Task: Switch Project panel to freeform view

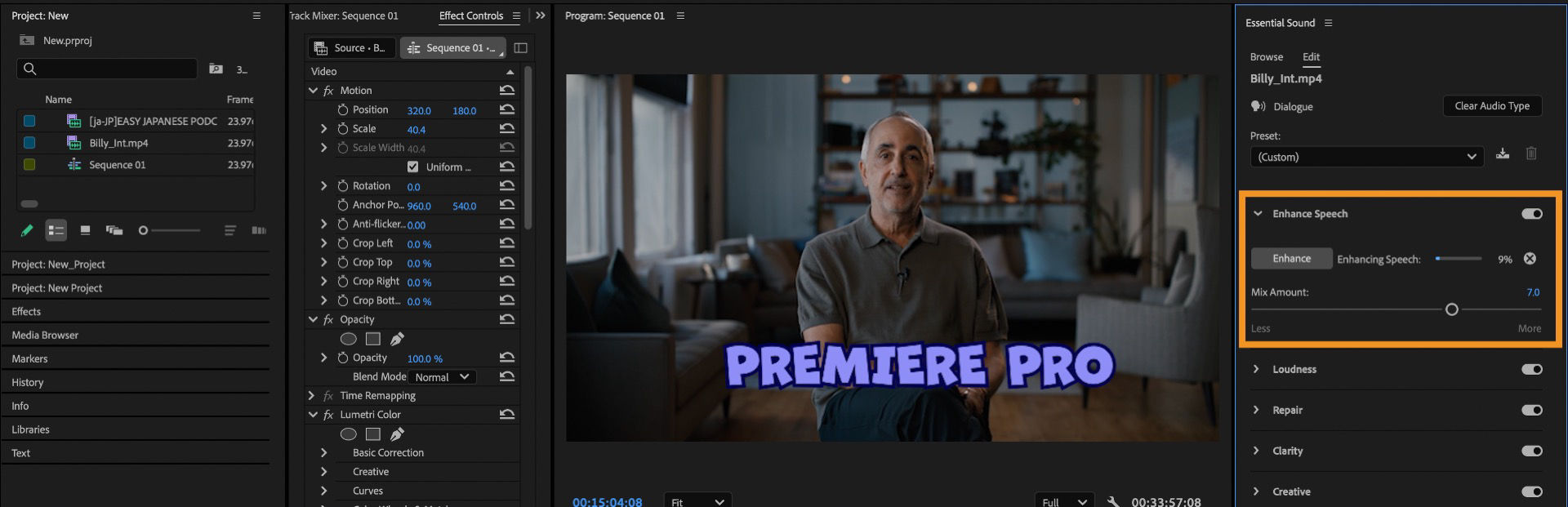Action: pos(114,230)
